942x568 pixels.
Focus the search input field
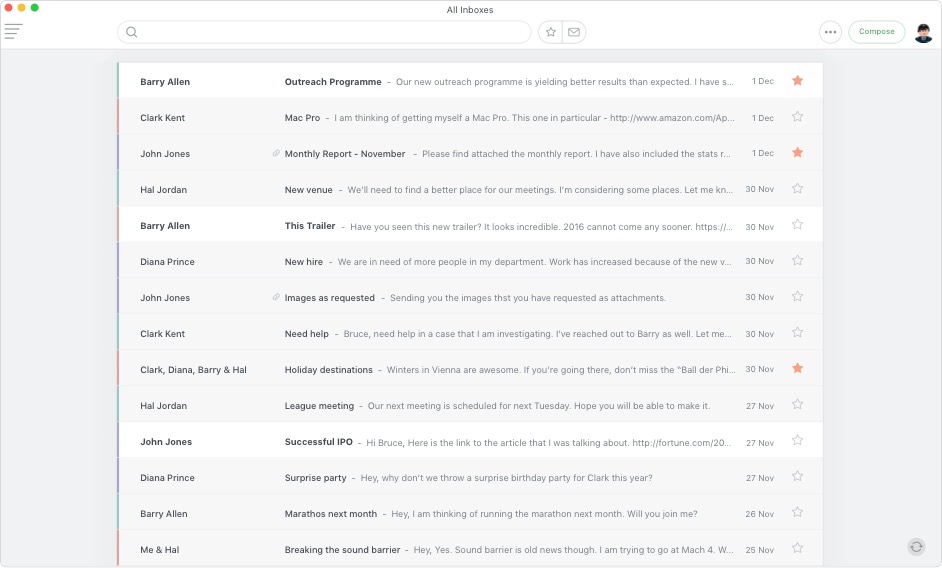point(330,32)
